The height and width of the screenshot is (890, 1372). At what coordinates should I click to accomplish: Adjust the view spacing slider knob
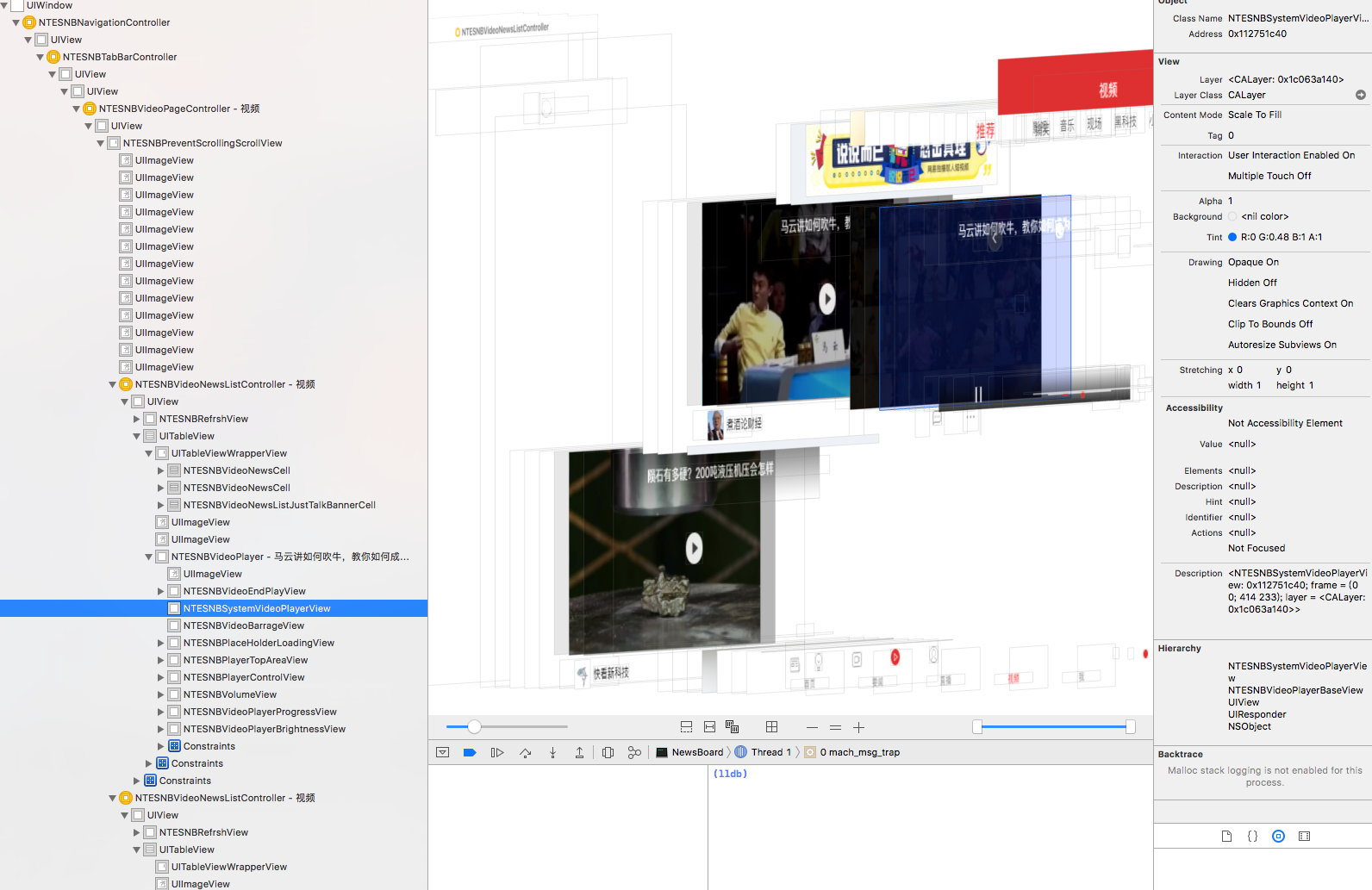click(x=474, y=727)
